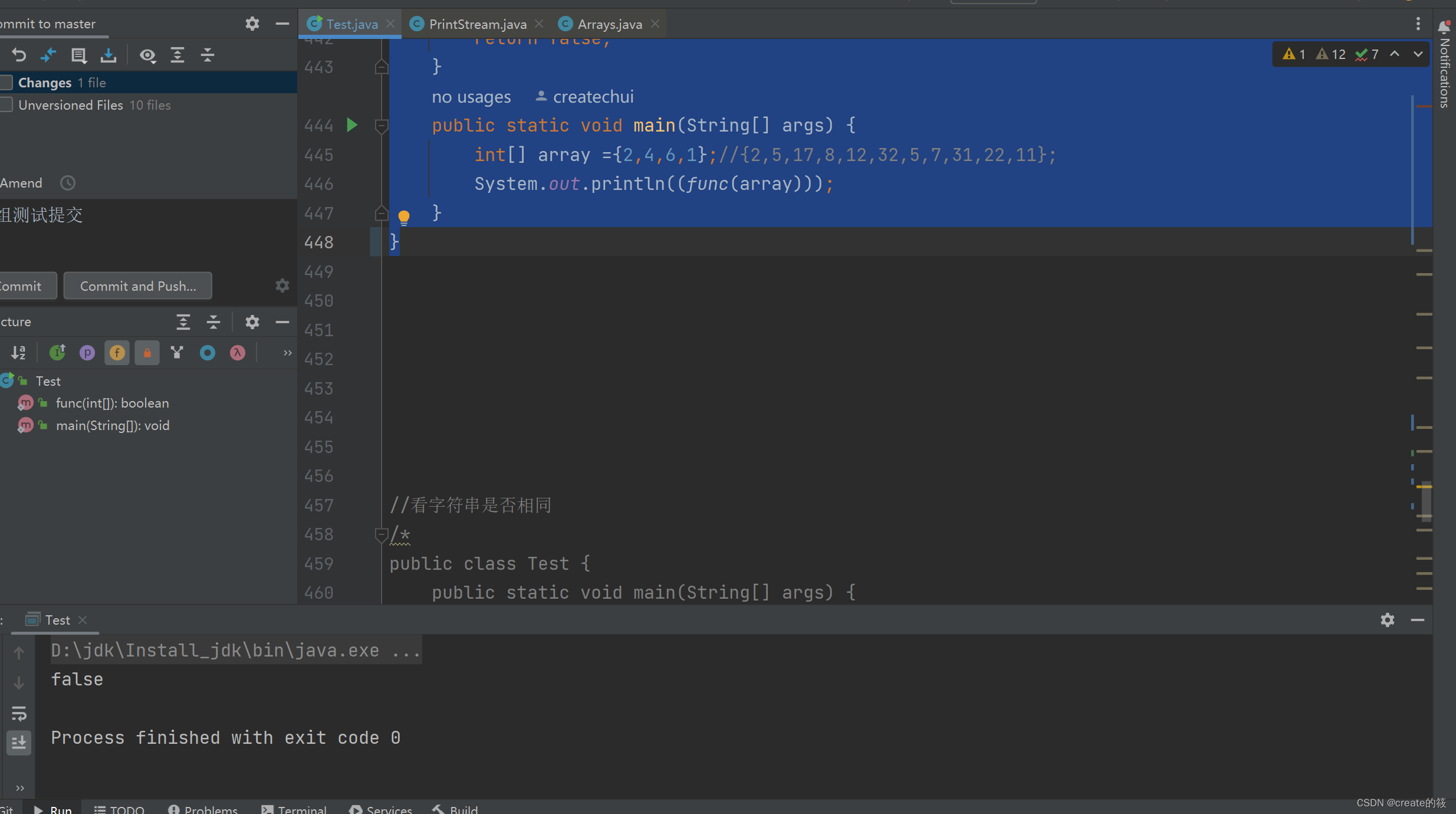Click the Commit and Push button
The height and width of the screenshot is (814, 1456).
point(137,286)
